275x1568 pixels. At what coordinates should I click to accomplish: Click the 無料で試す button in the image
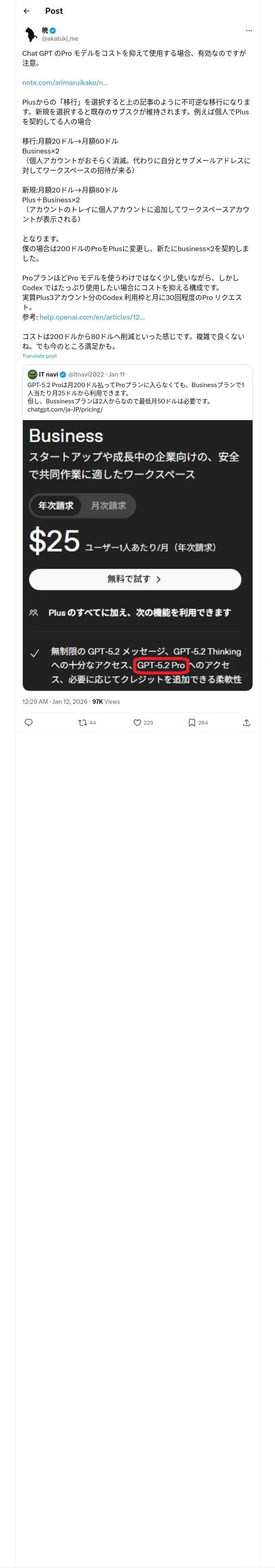(x=135, y=579)
